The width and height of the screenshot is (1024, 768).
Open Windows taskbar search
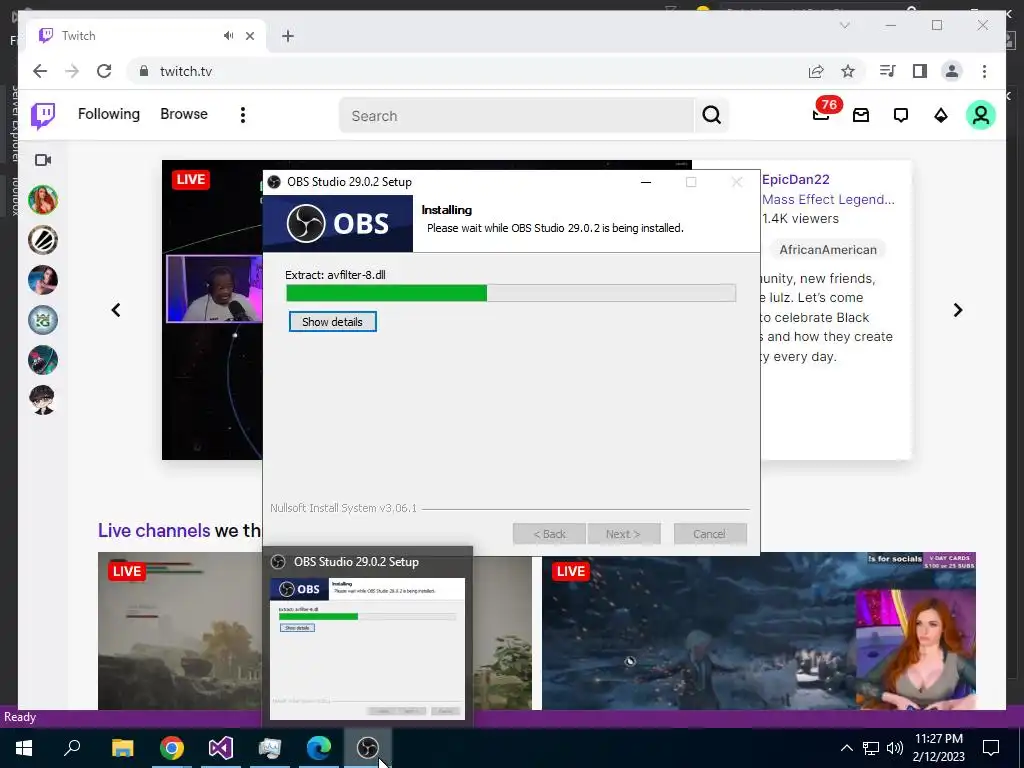72,748
